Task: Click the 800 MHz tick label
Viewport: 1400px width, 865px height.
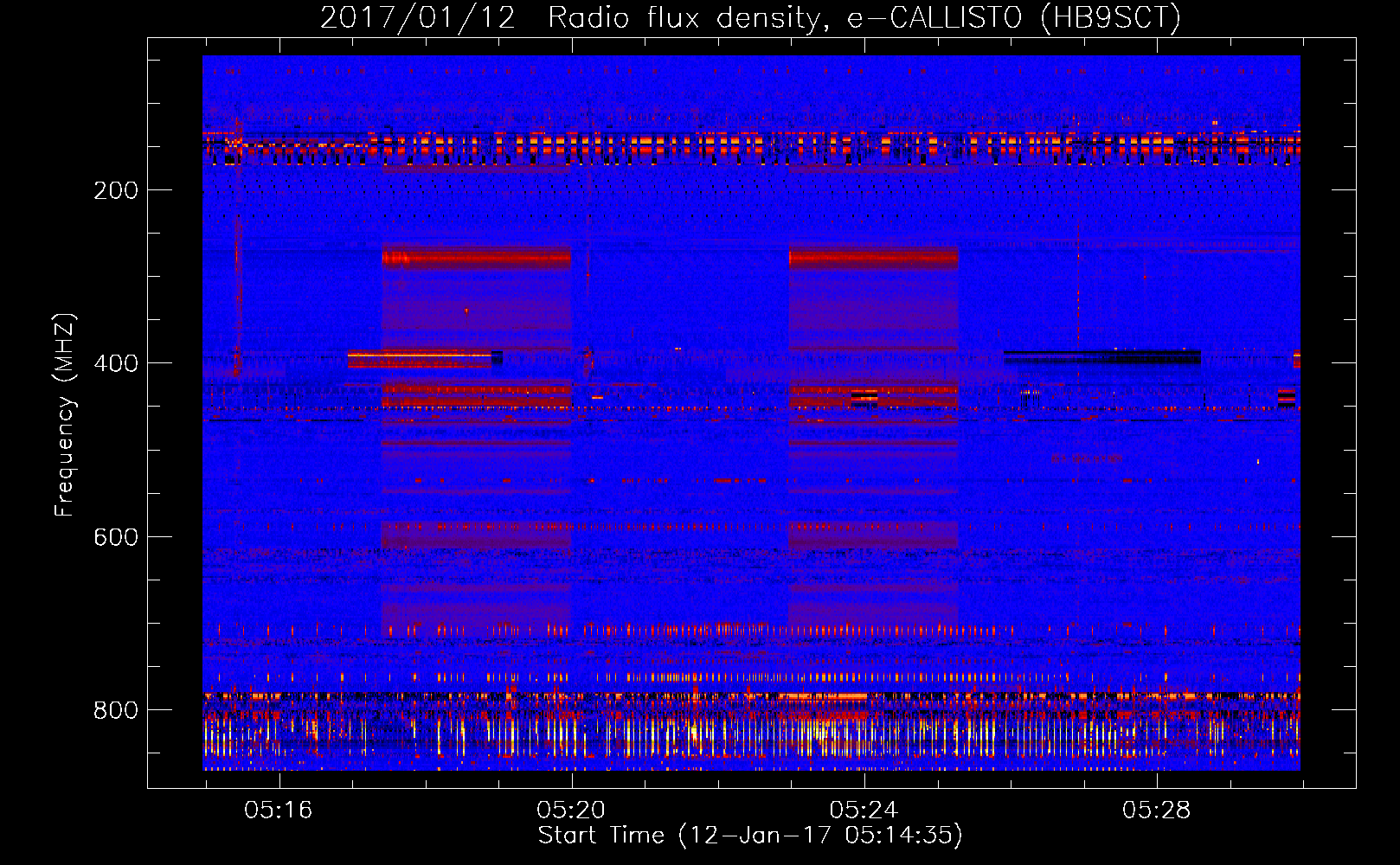Action: (116, 710)
